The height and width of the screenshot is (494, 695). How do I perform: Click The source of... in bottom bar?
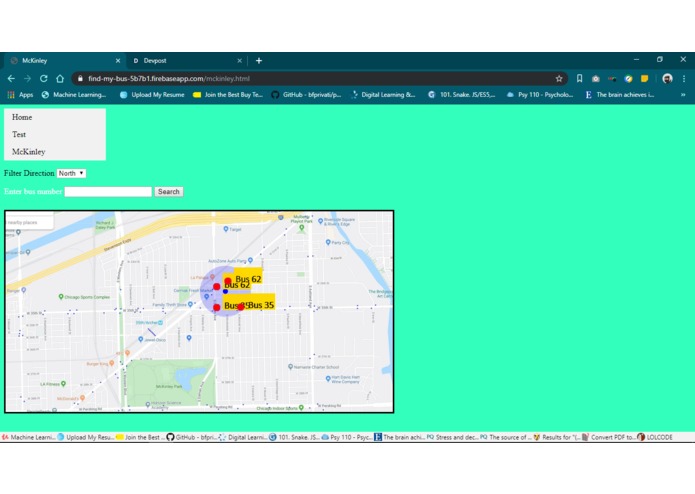(x=506, y=437)
